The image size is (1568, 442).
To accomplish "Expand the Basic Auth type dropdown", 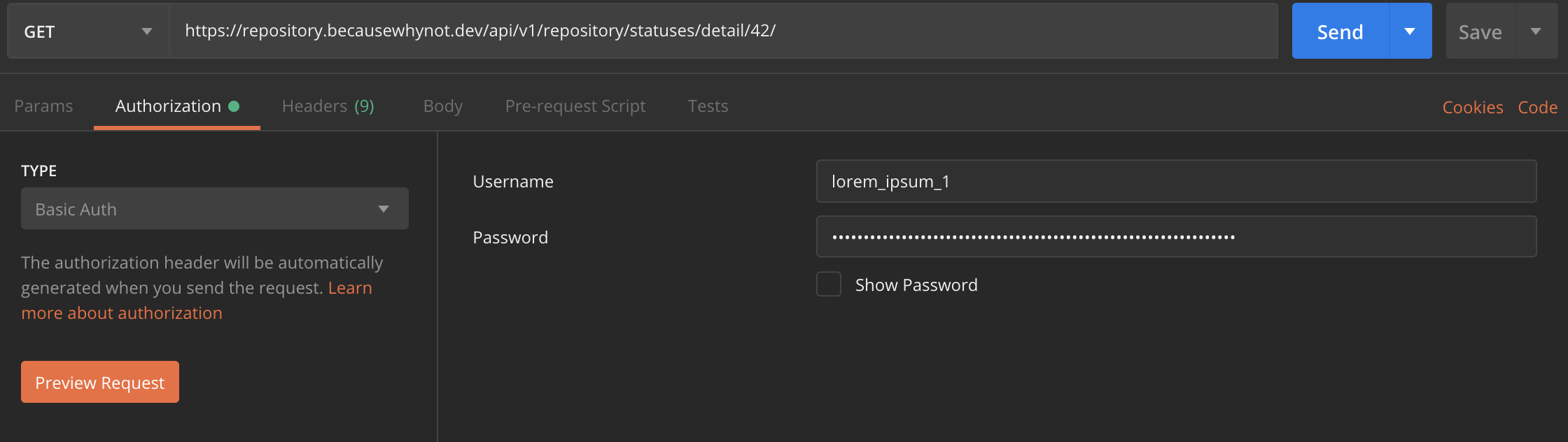I will [x=215, y=208].
